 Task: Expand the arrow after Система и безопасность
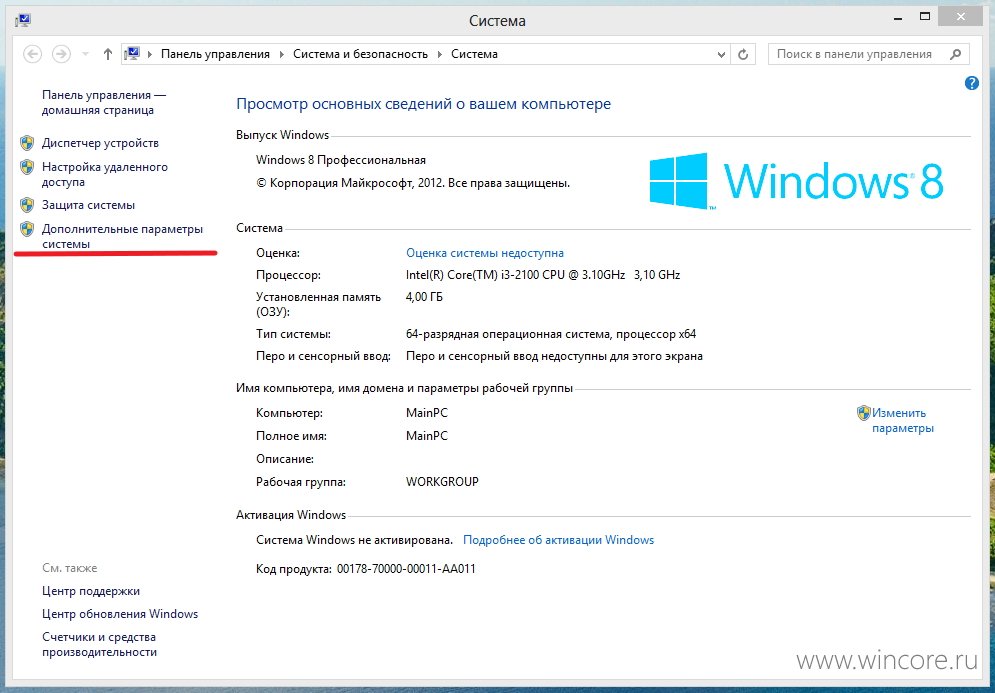(439, 55)
